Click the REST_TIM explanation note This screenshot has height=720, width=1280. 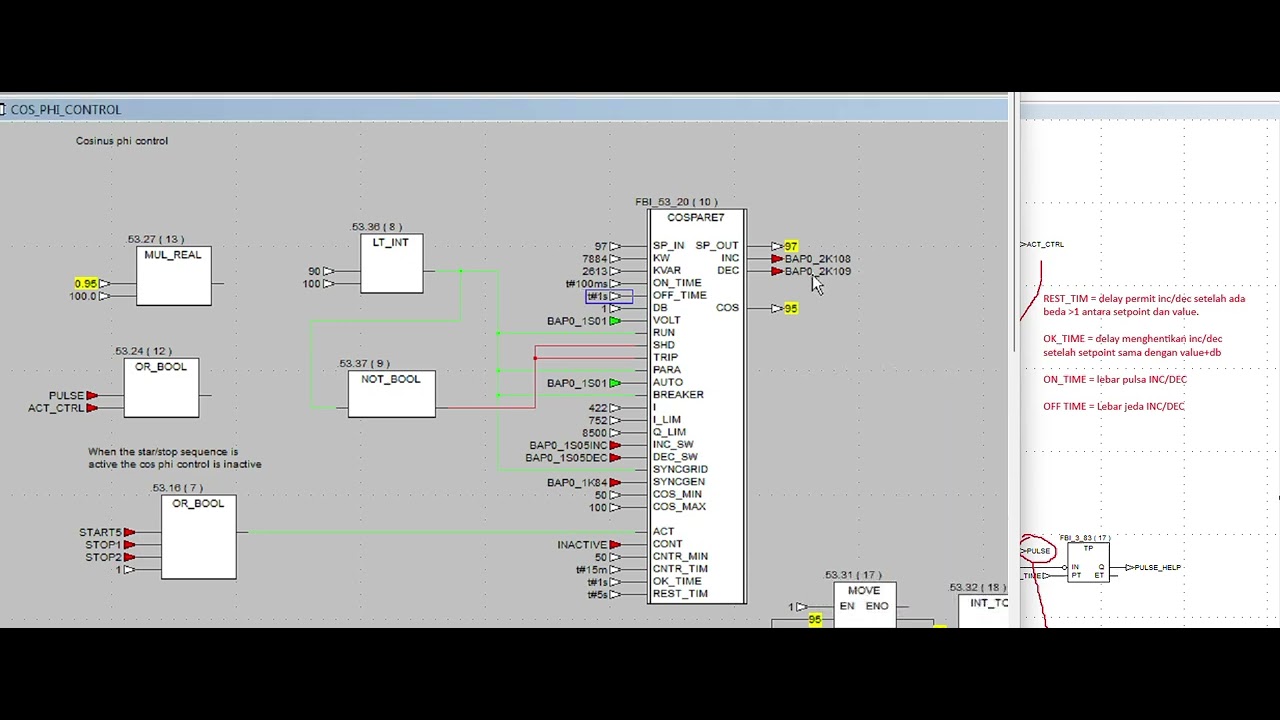(1144, 305)
